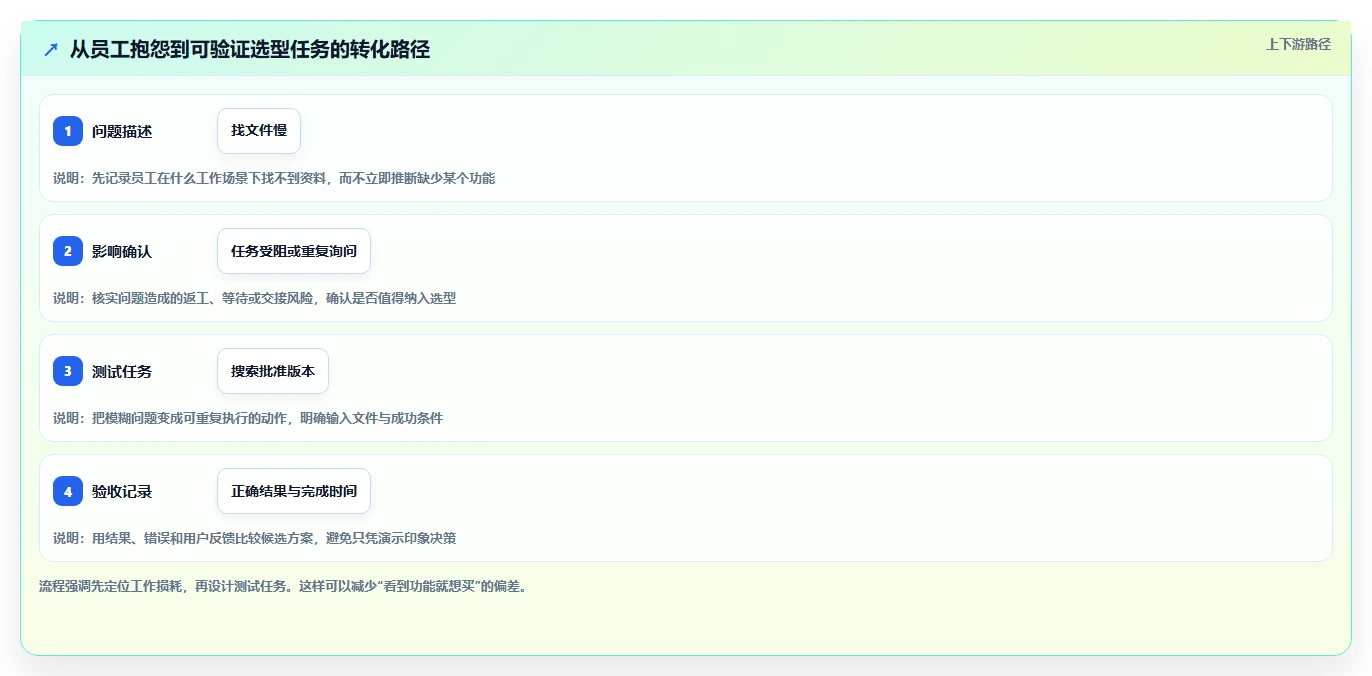Click the 找文件慢 chip

pyautogui.click(x=259, y=131)
